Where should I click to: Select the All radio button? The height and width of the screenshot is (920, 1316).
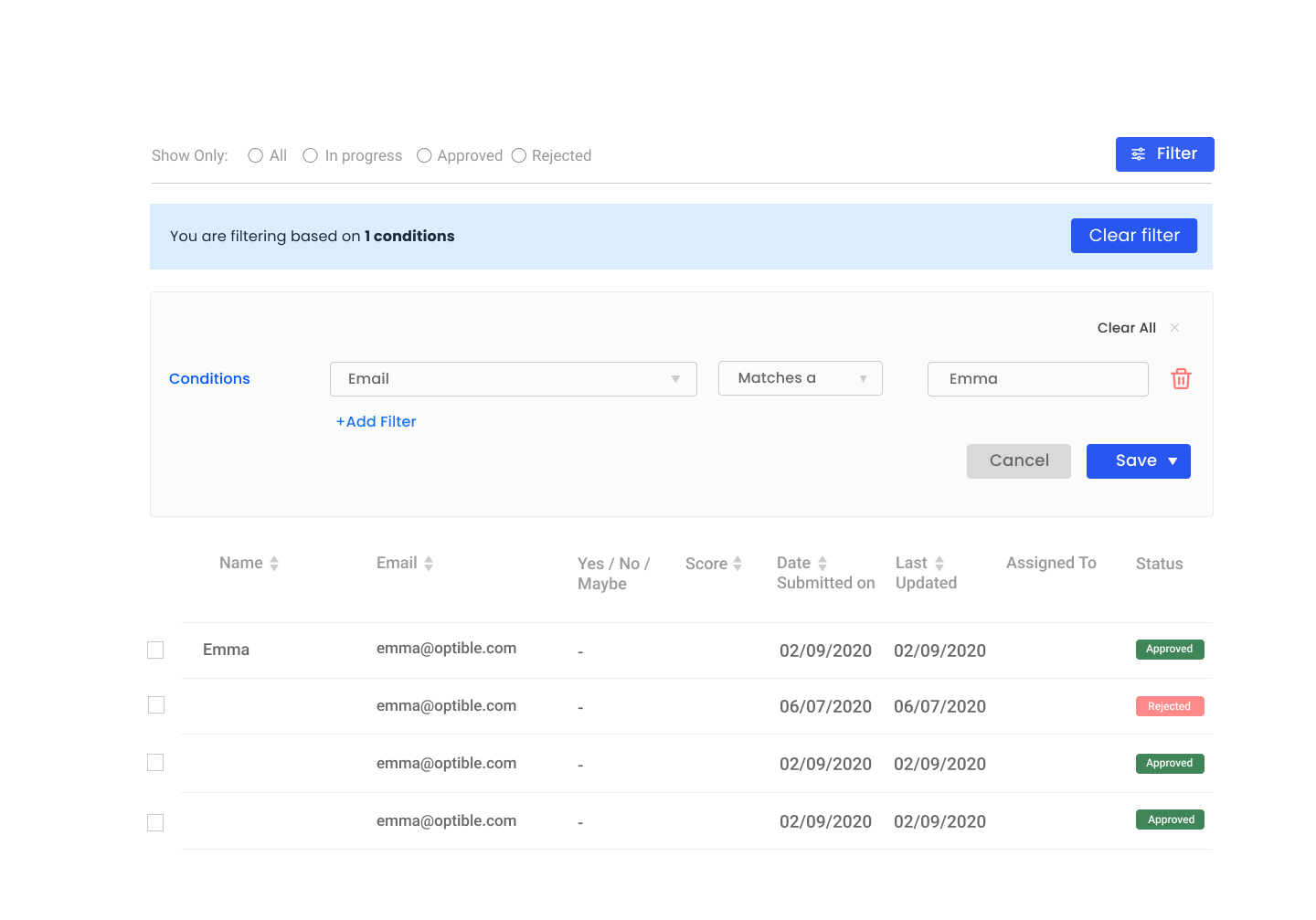(256, 156)
